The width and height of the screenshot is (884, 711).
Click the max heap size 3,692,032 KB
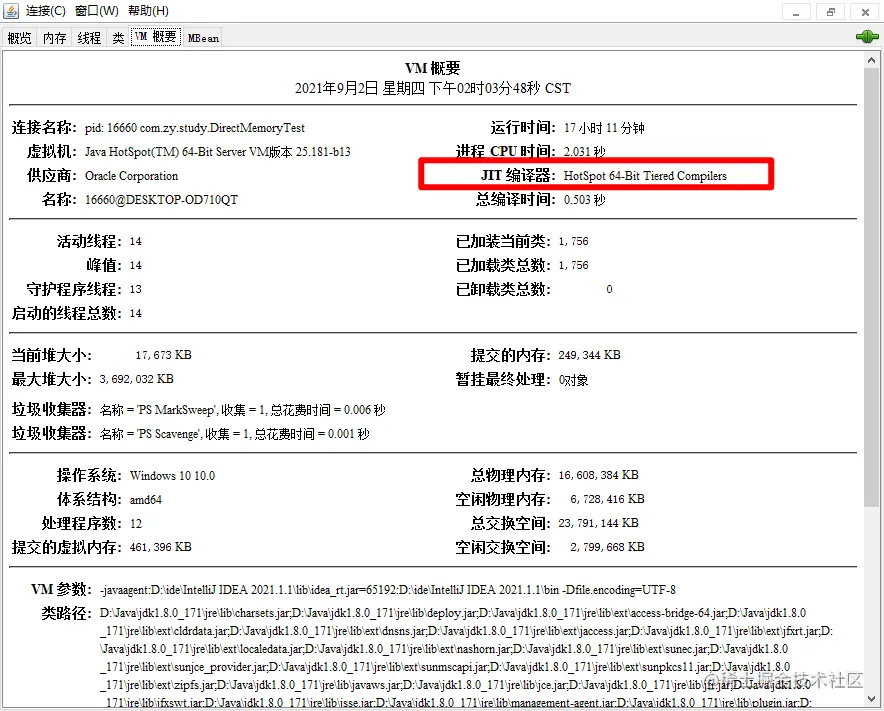pos(136,379)
